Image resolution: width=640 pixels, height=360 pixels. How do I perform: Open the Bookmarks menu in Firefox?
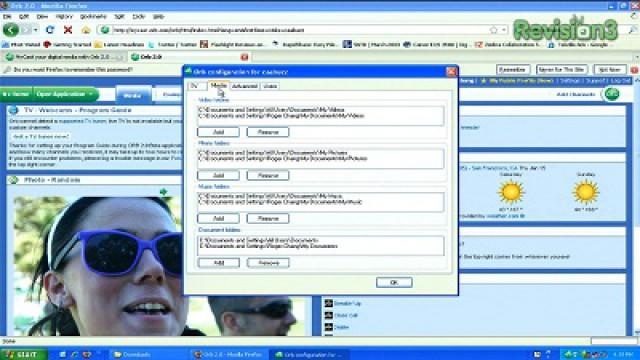coord(93,16)
